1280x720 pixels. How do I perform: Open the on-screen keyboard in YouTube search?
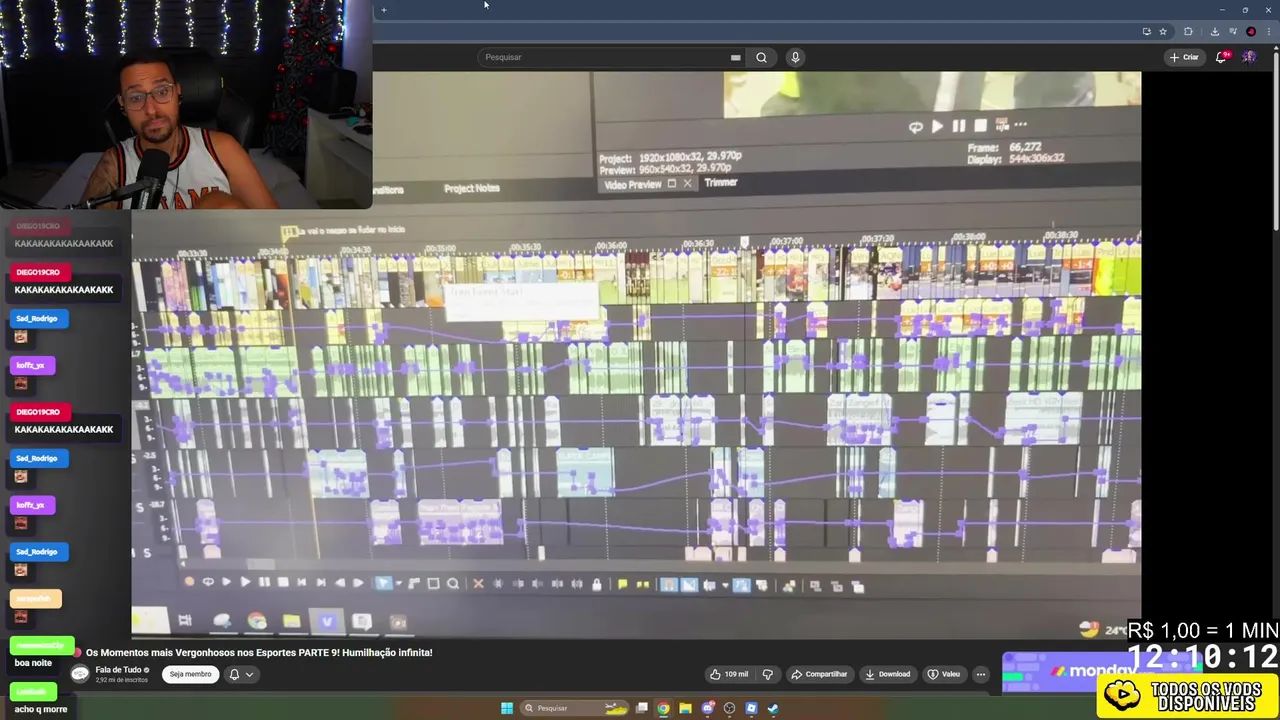736,57
